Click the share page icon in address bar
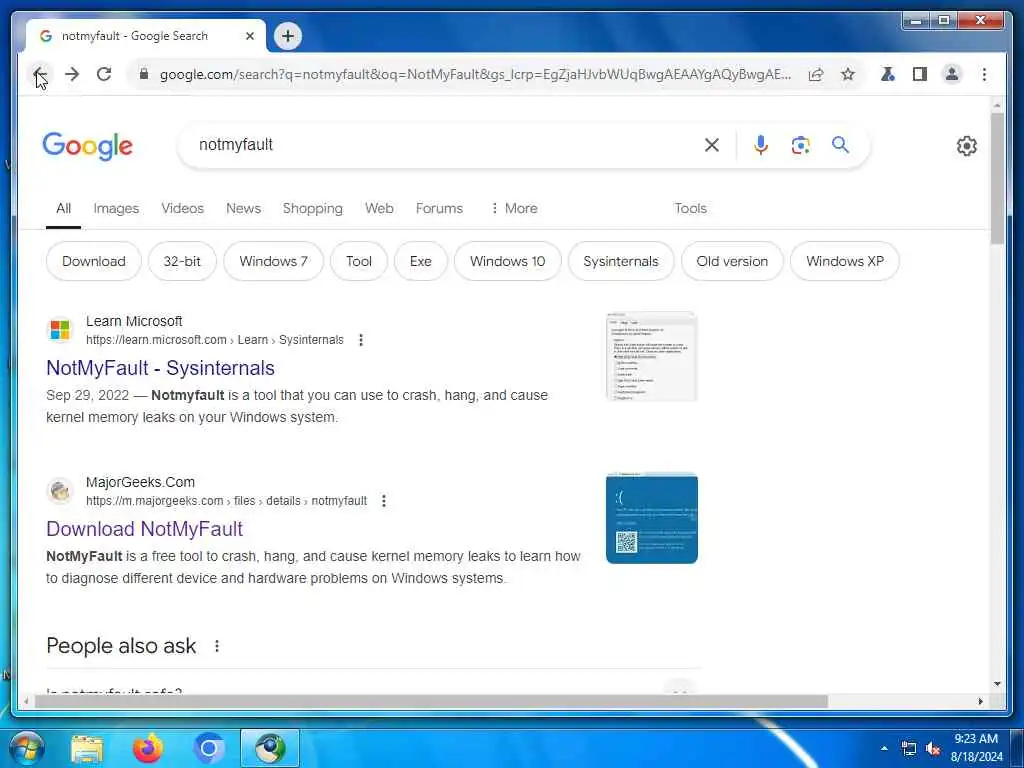Viewport: 1024px width, 768px height. [816, 74]
